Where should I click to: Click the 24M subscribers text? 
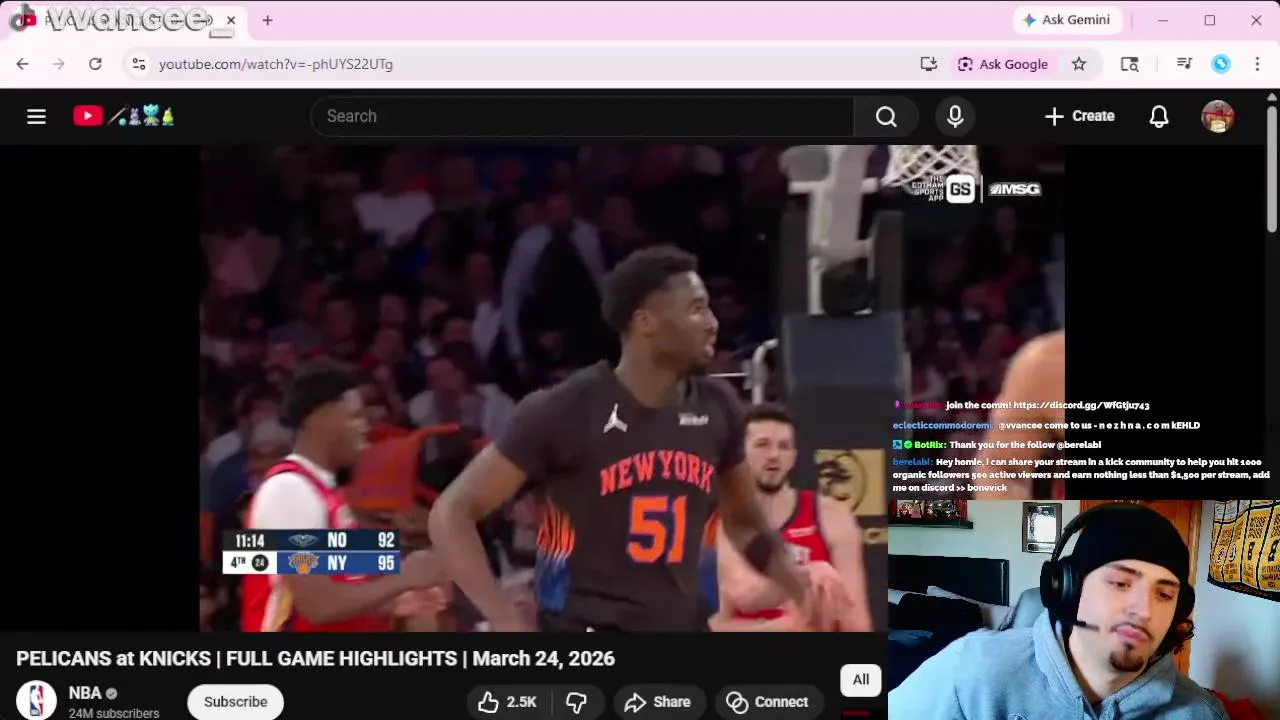click(114, 713)
